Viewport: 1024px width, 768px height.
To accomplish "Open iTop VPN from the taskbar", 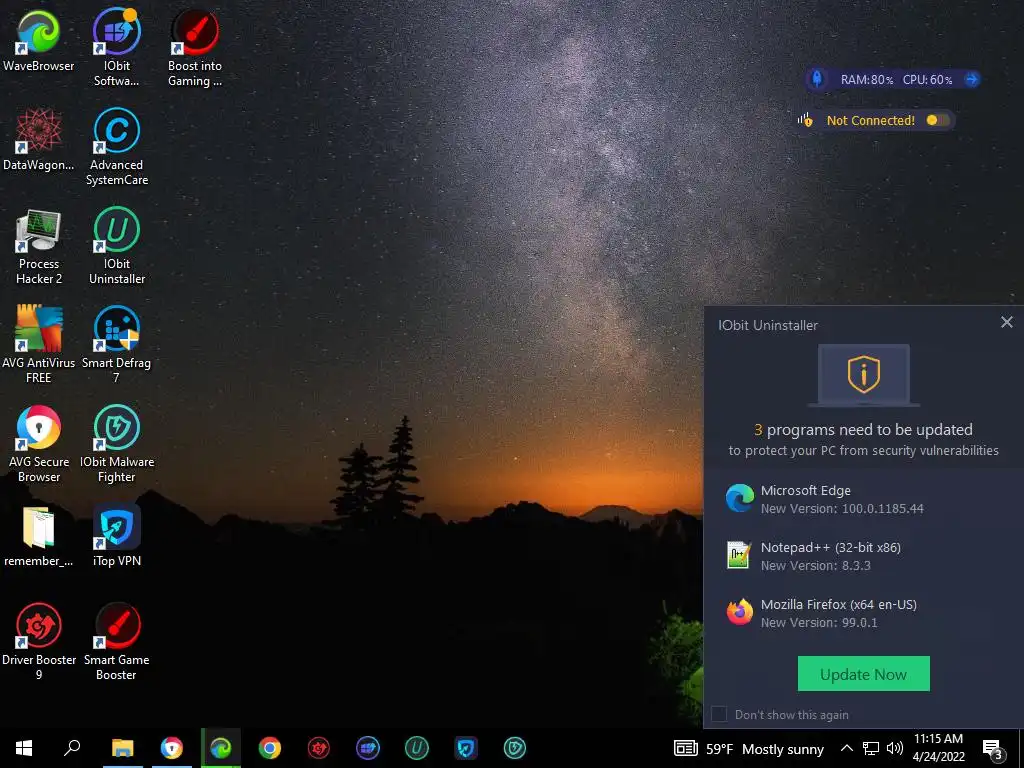I will (466, 748).
